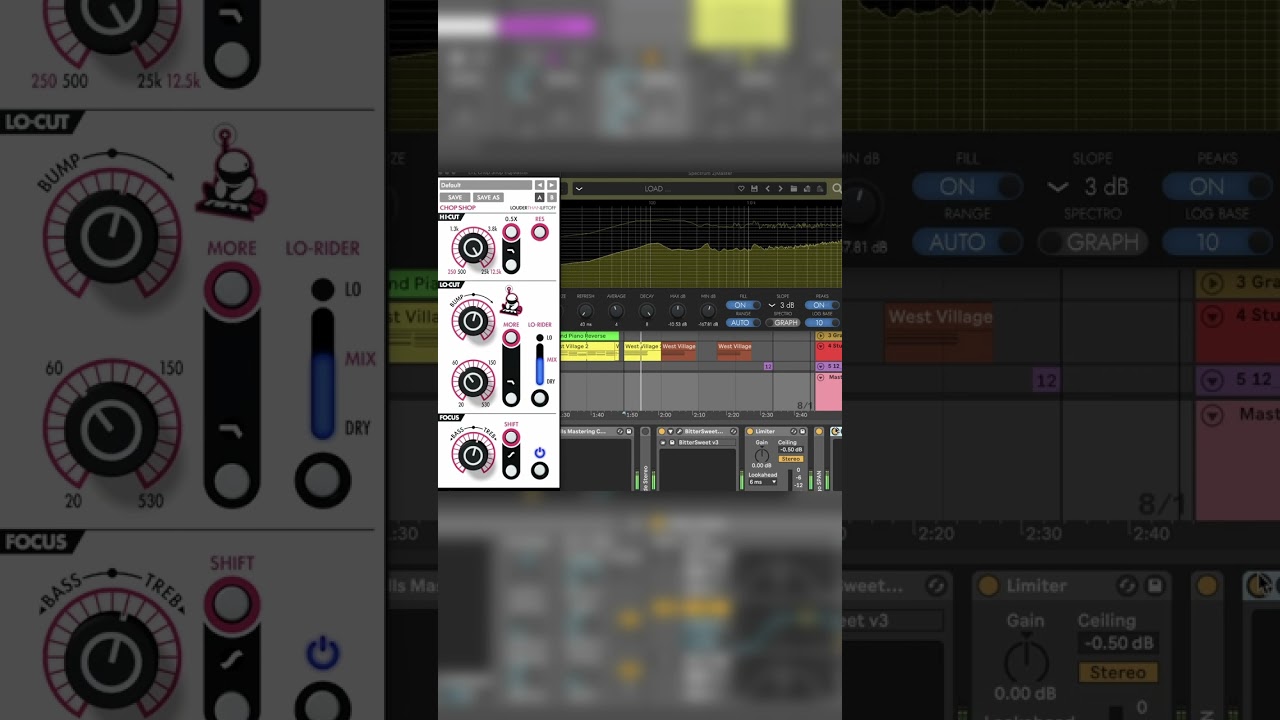The image size is (1280, 720).
Task: Click the MAX dB knob in the center analyzer
Action: click(x=677, y=311)
